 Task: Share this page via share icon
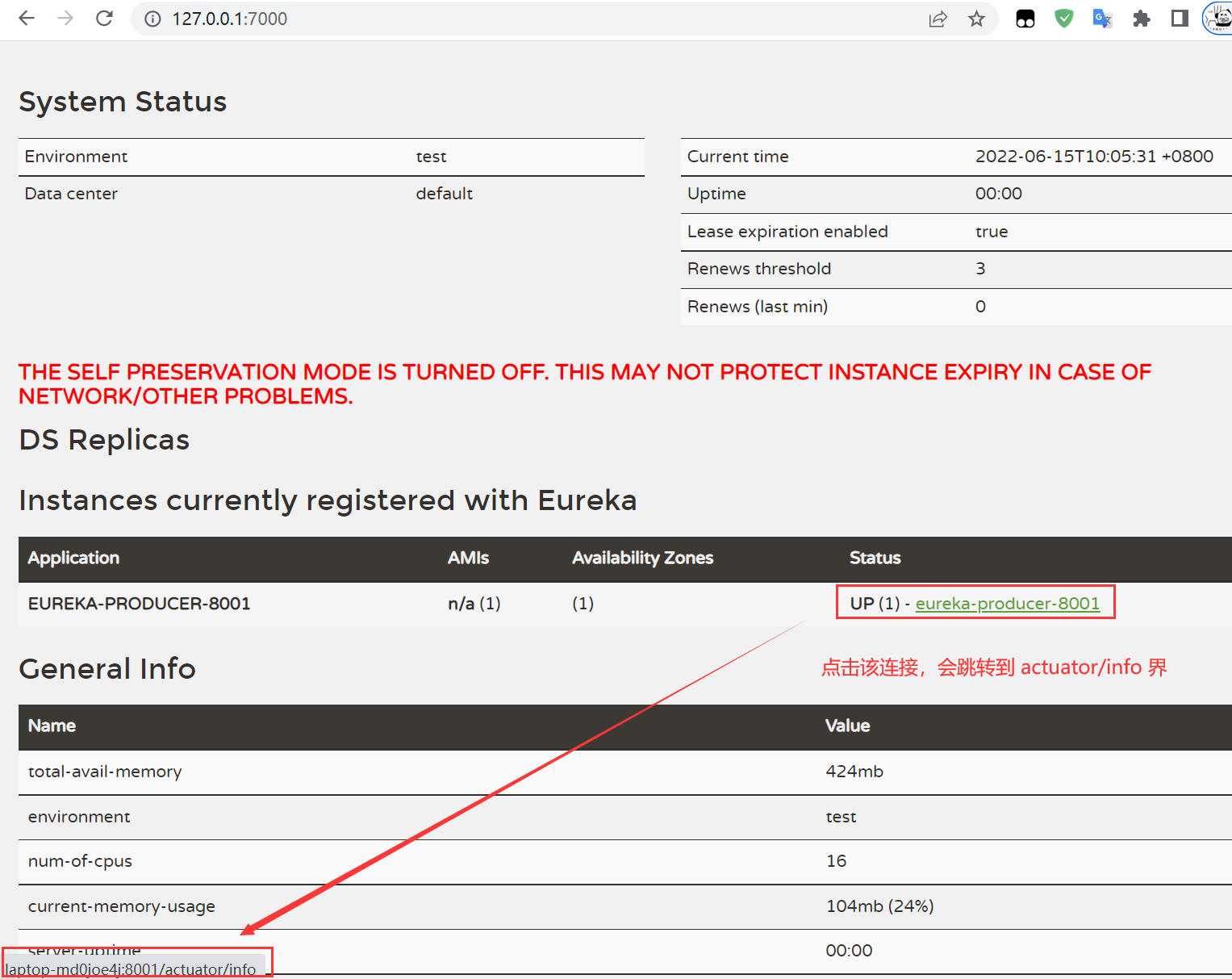(938, 19)
